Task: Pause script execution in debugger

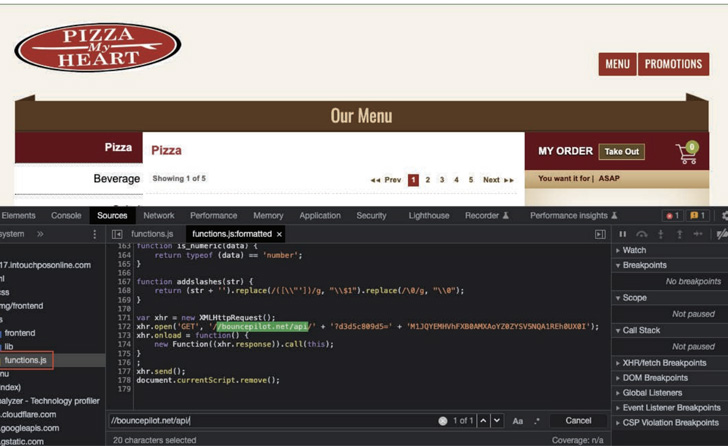Action: tap(622, 234)
